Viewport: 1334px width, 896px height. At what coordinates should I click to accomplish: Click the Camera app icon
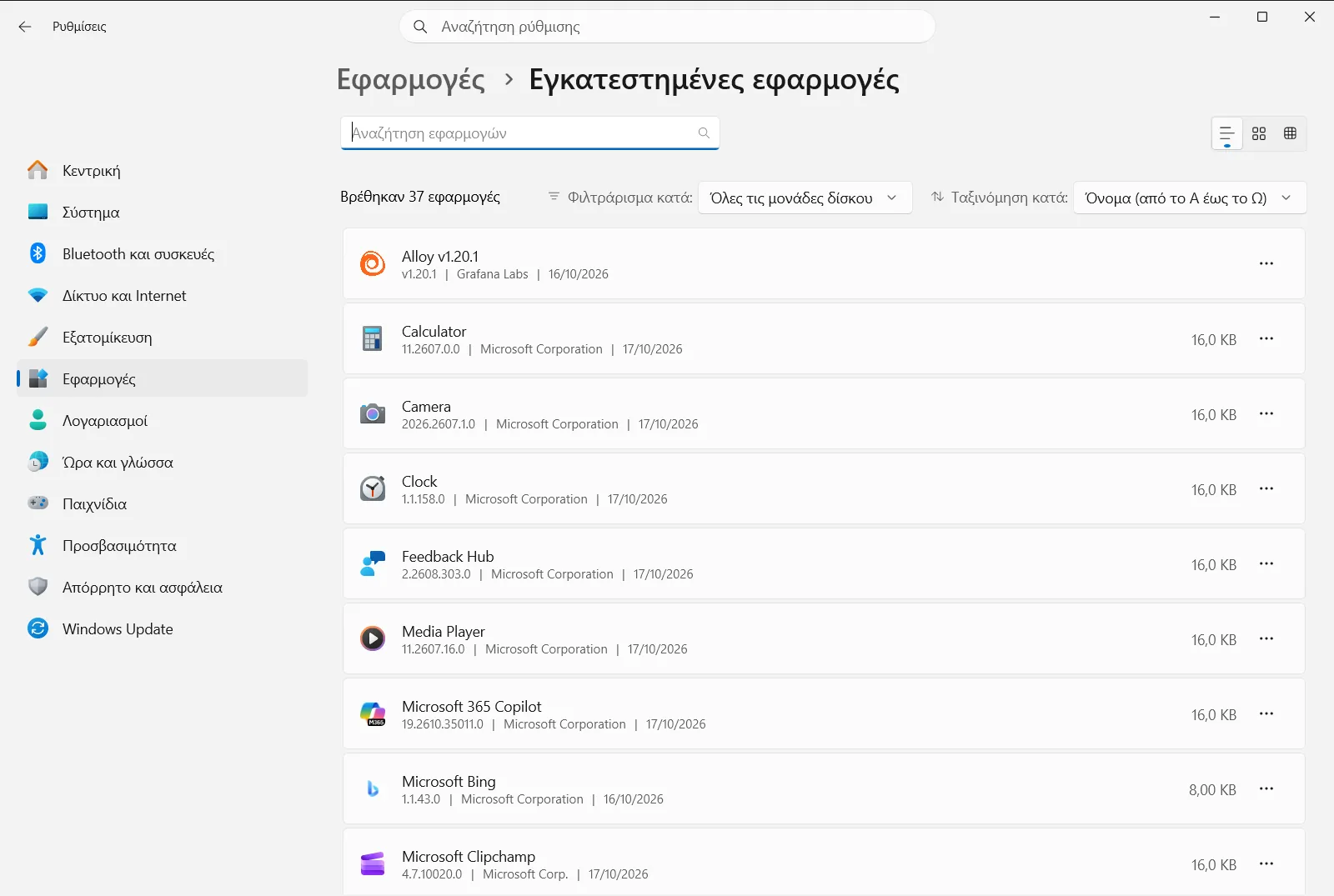click(x=373, y=413)
